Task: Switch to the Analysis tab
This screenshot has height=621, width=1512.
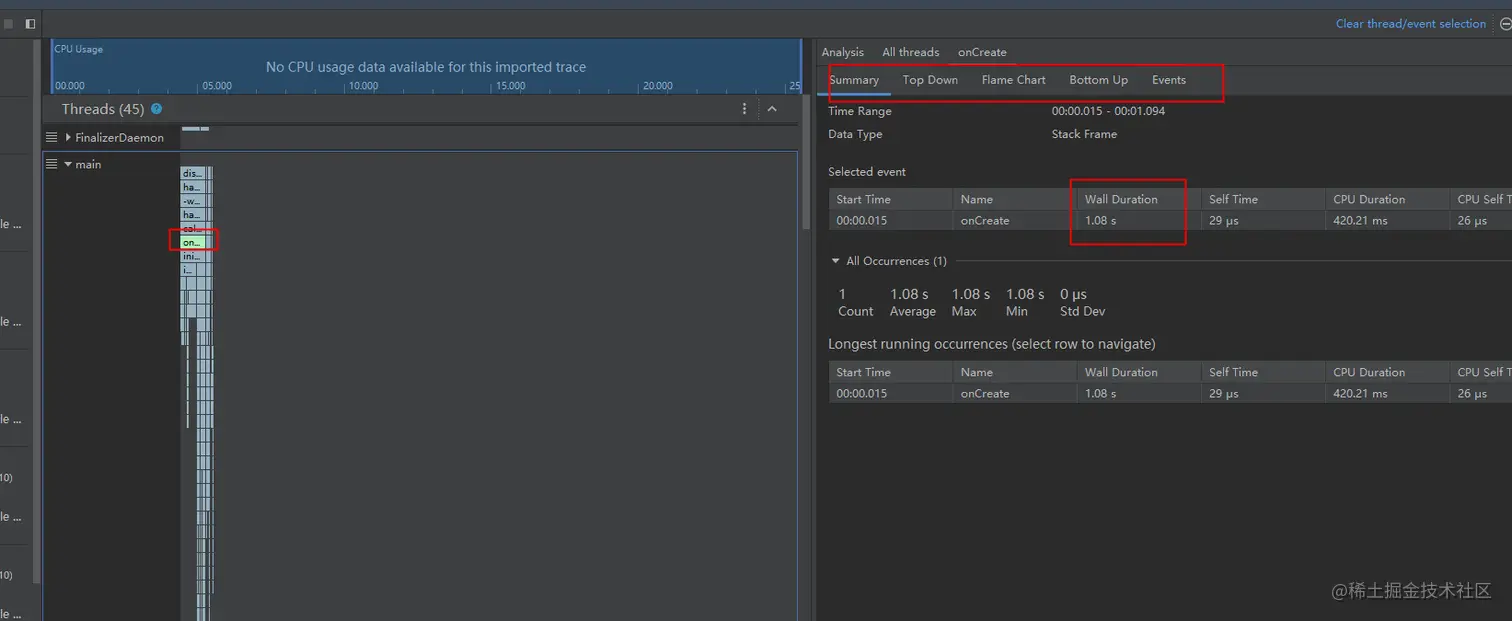Action: (x=843, y=52)
